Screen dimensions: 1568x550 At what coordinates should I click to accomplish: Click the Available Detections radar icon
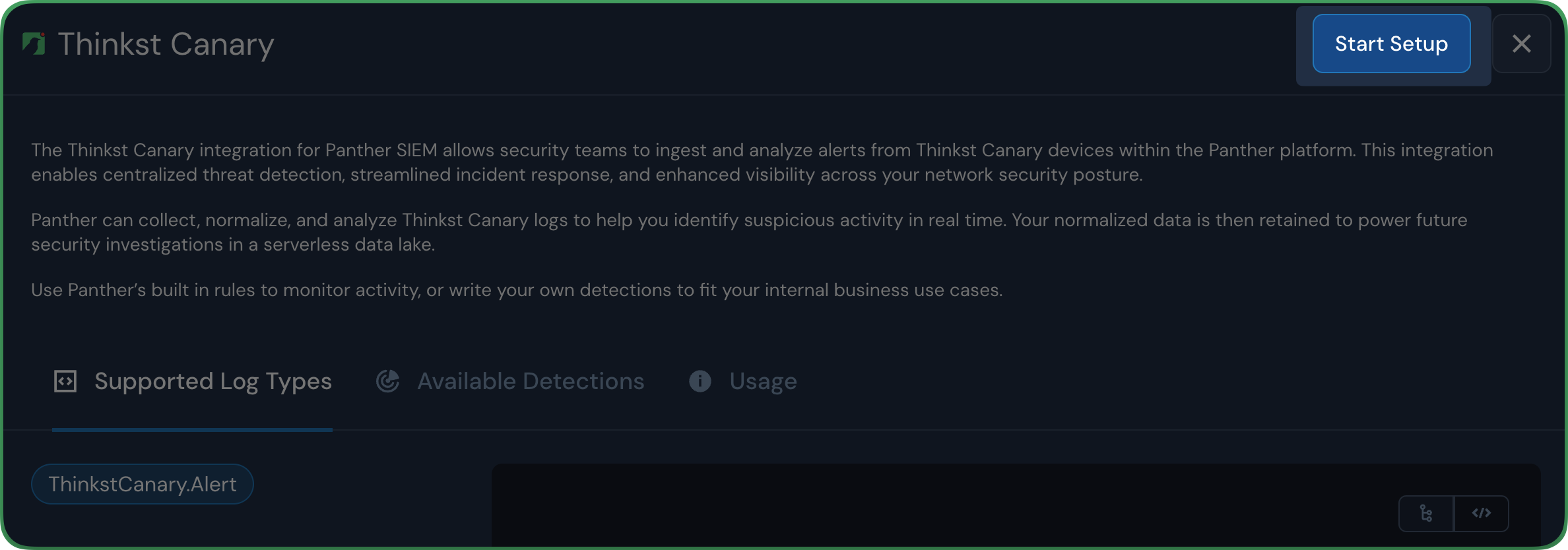[x=388, y=381]
